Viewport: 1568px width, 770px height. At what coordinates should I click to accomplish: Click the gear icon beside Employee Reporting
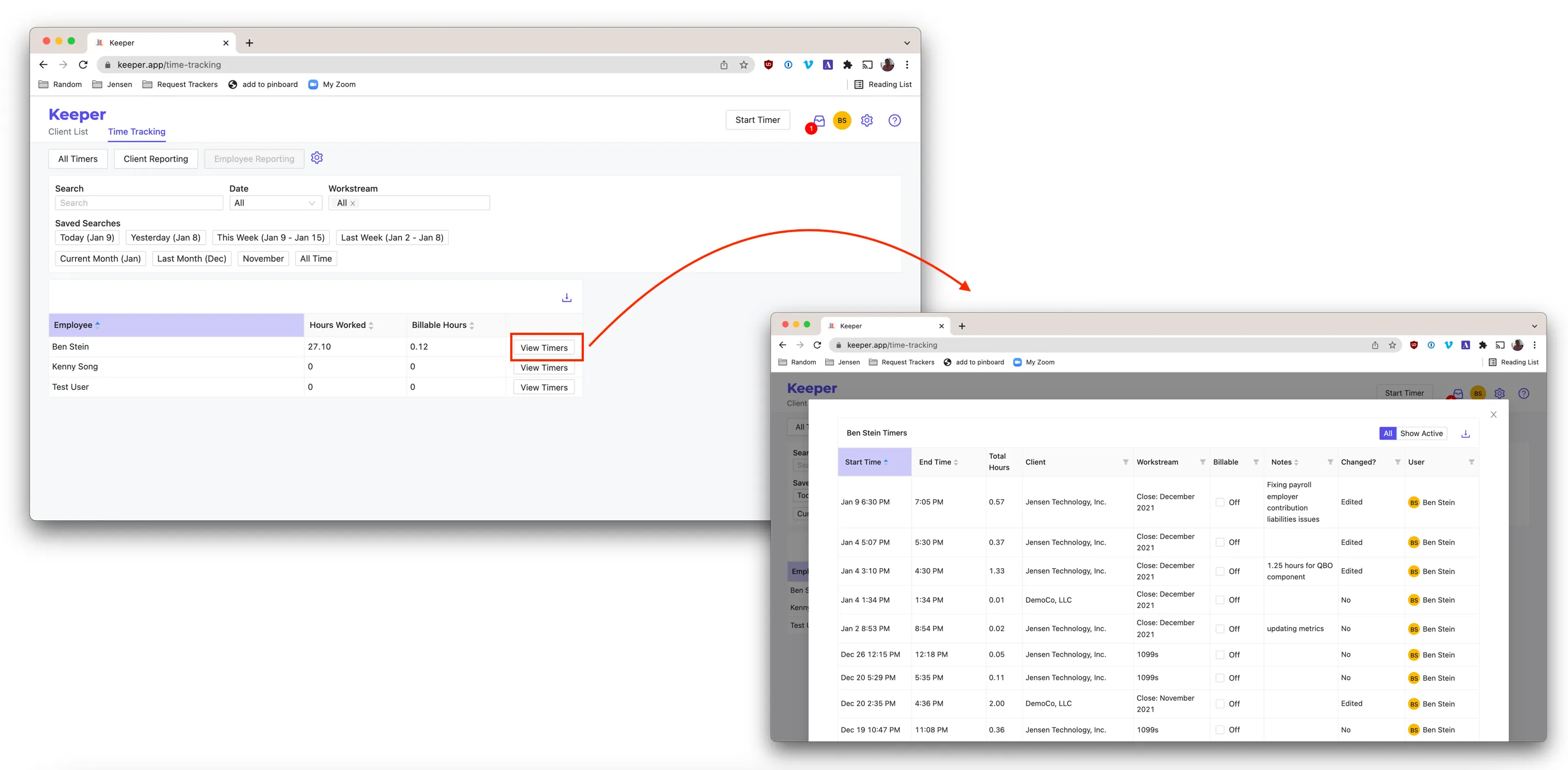click(x=317, y=158)
